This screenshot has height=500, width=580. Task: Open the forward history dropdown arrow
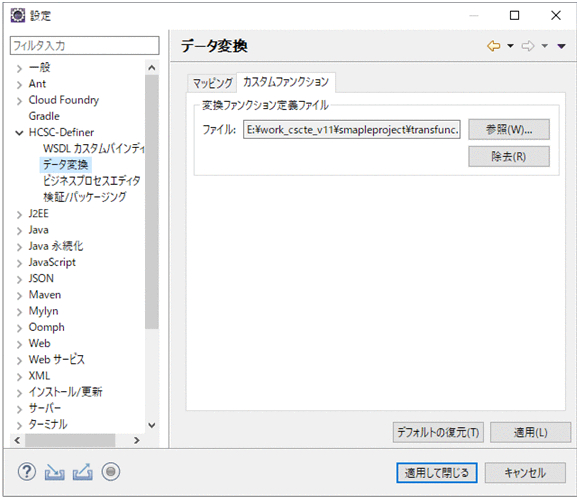pyautogui.click(x=544, y=46)
